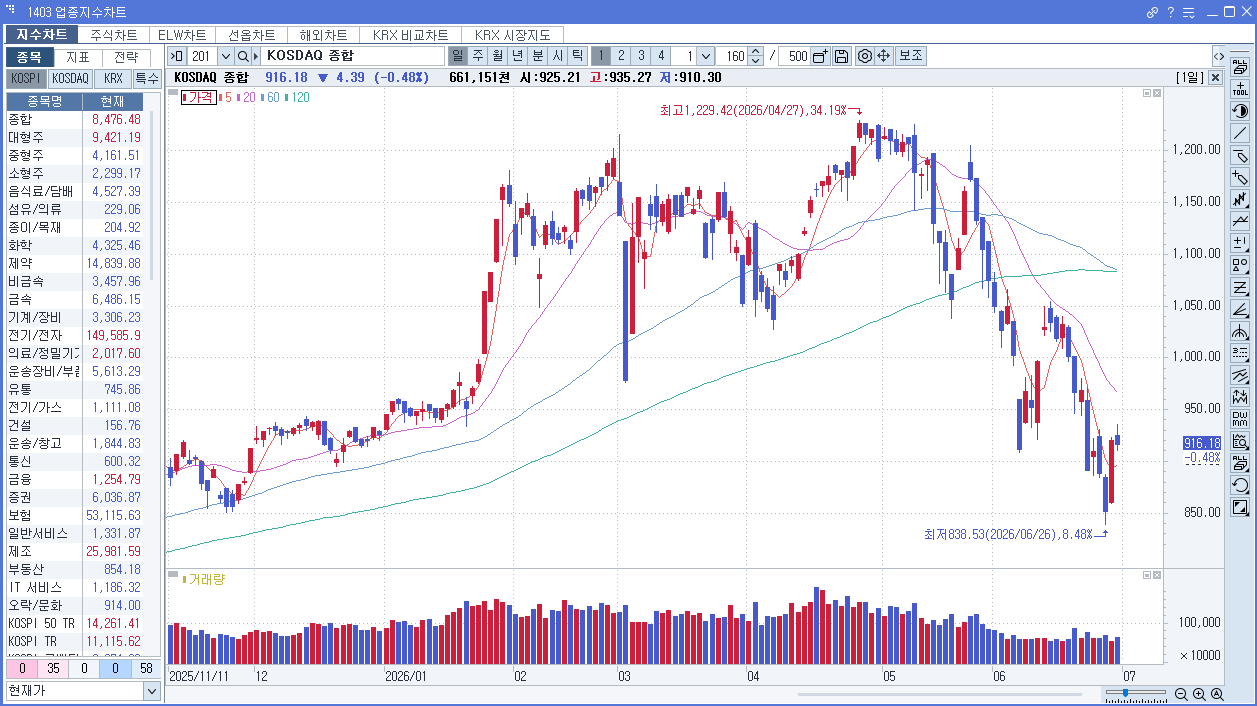The image size is (1257, 706).
Task: Select the fan arc tool icon
Action: pyautogui.click(x=1240, y=331)
